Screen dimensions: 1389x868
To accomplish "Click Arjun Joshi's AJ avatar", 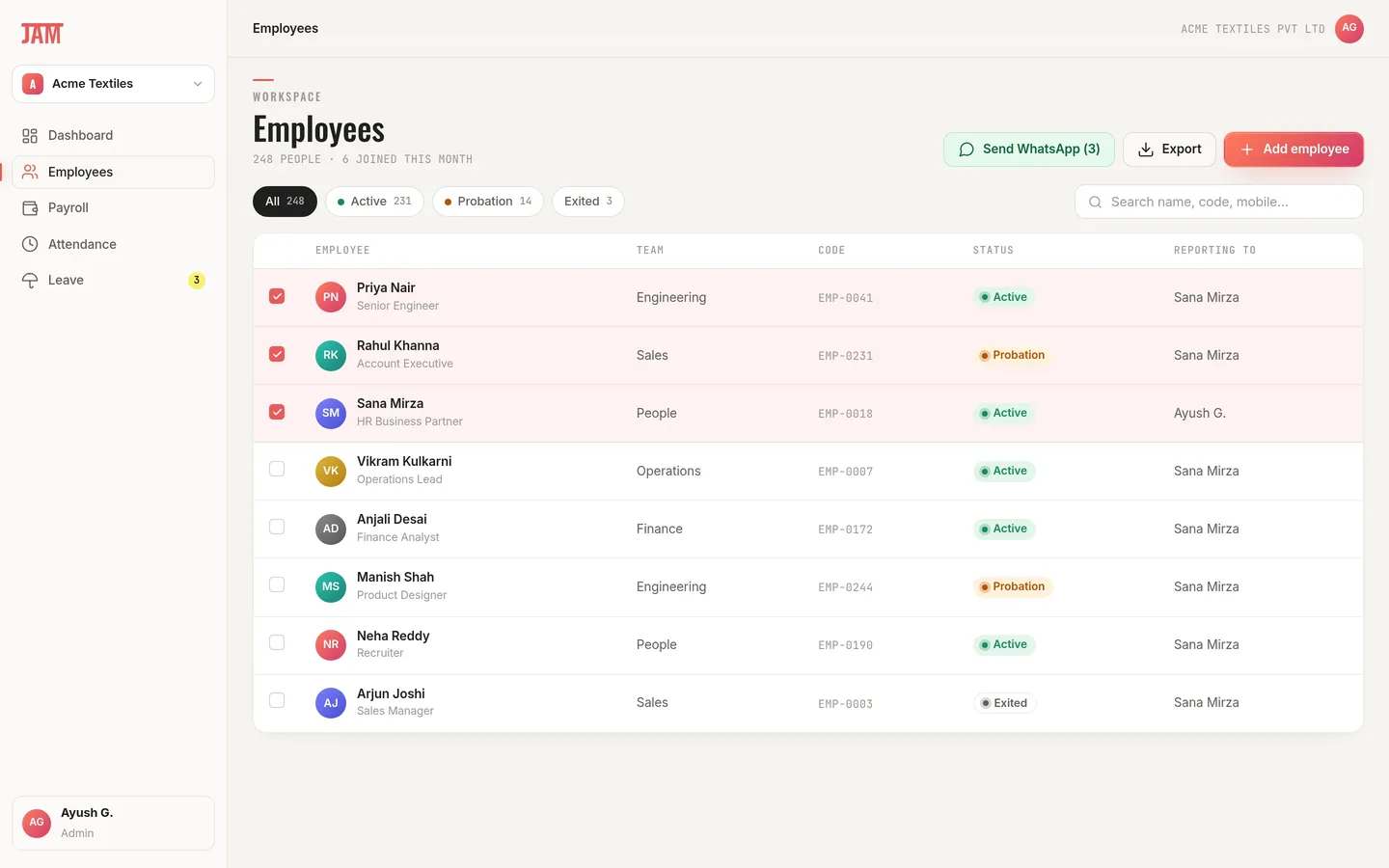I will tap(331, 702).
